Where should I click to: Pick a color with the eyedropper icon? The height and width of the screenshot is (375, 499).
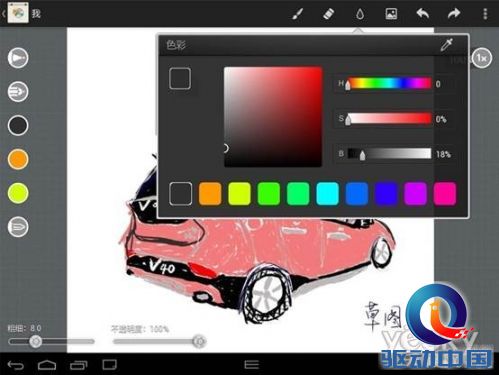(x=446, y=45)
